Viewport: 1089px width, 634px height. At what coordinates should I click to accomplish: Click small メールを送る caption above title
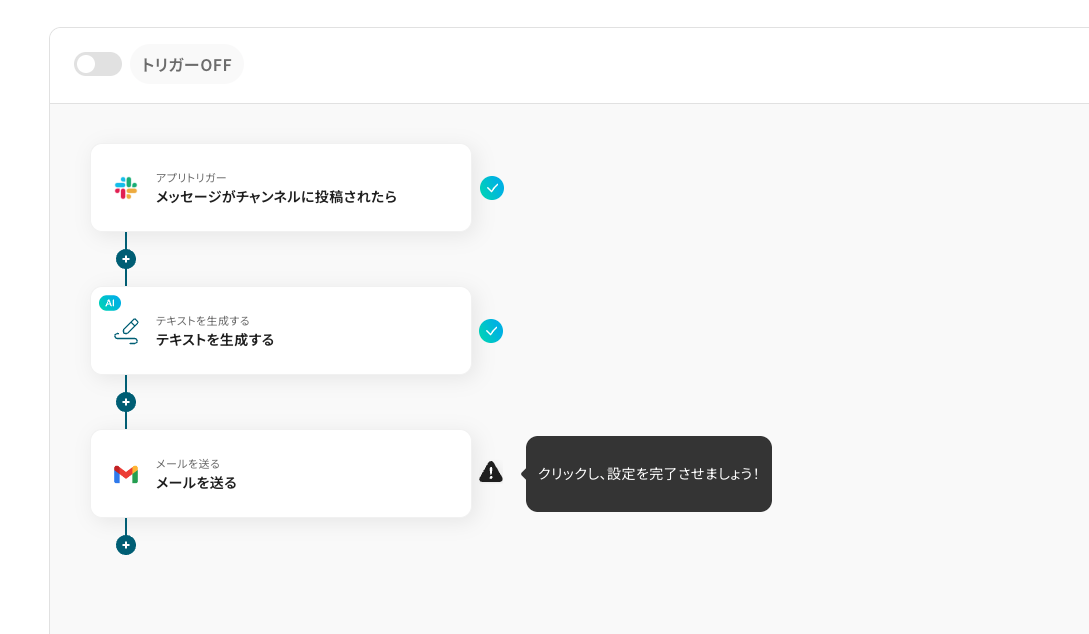188,464
